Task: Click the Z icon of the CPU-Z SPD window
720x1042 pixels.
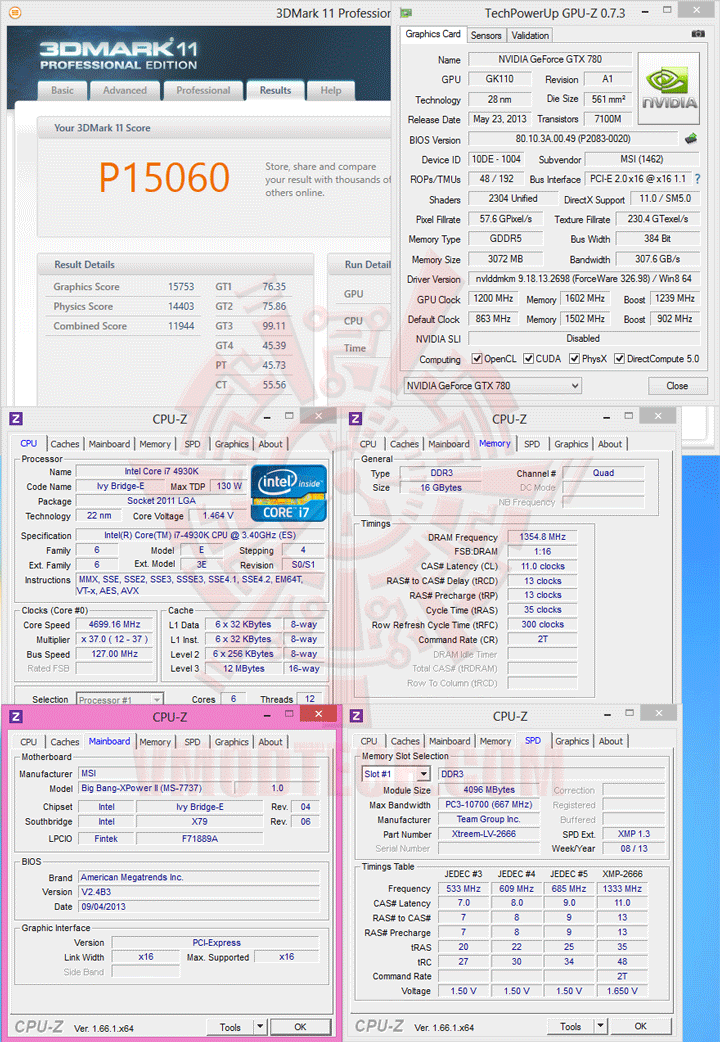Action: [356, 715]
